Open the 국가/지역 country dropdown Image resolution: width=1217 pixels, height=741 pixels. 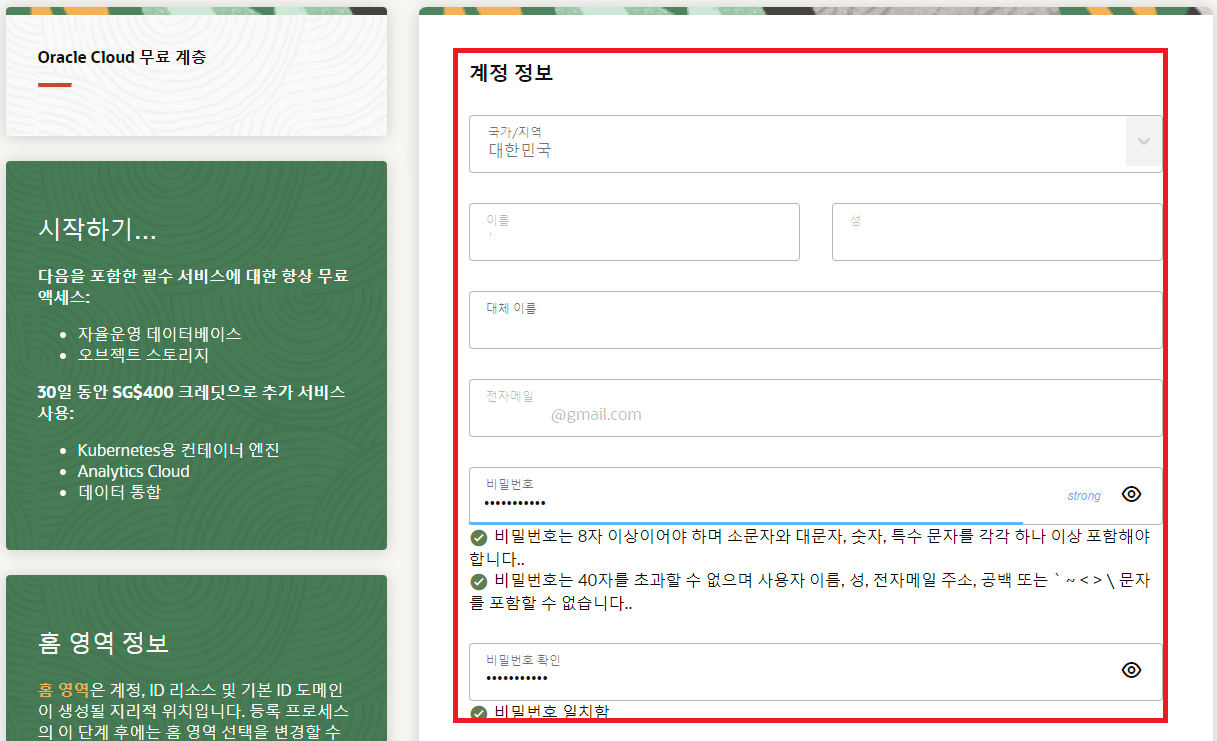tap(815, 144)
